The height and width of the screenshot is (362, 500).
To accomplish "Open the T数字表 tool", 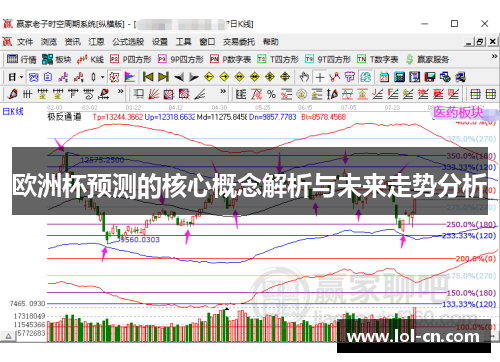I will 378,59.
